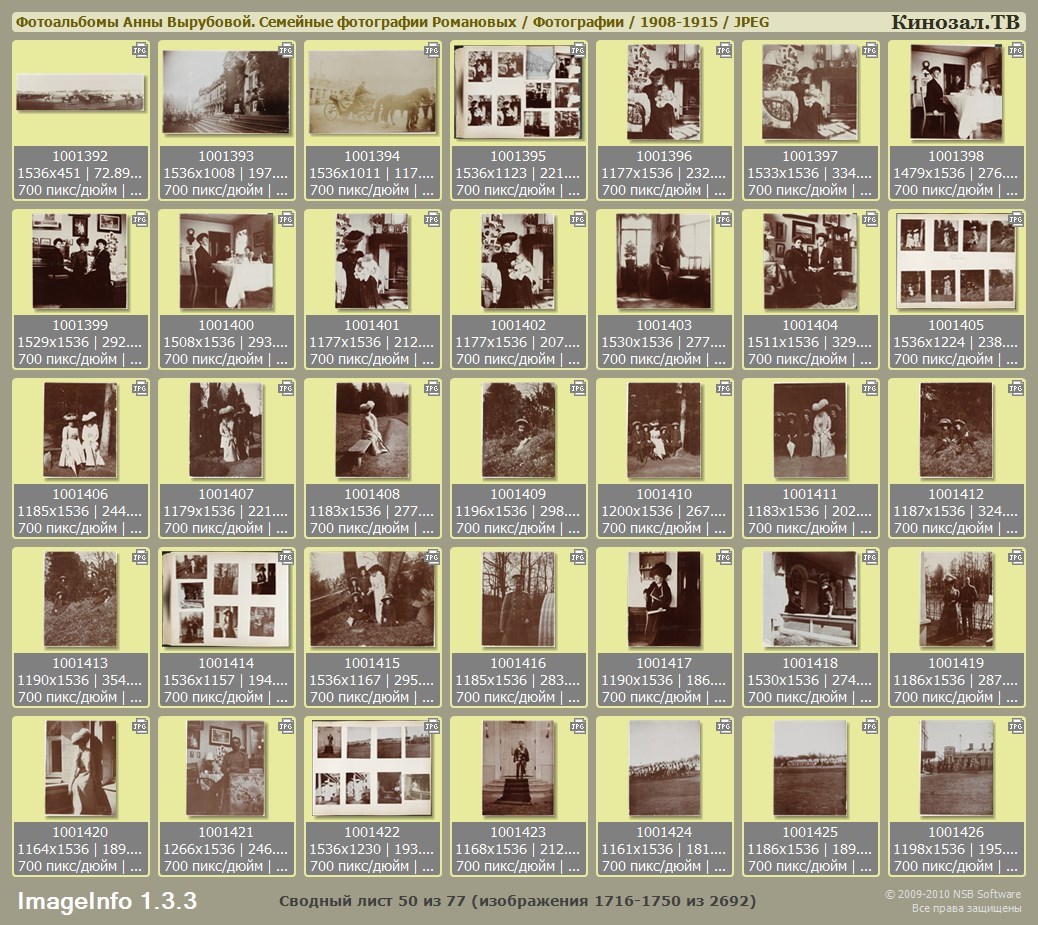The width and height of the screenshot is (1038, 925).
Task: Click the JPG badge on album page 1001405
Action: point(1016,219)
